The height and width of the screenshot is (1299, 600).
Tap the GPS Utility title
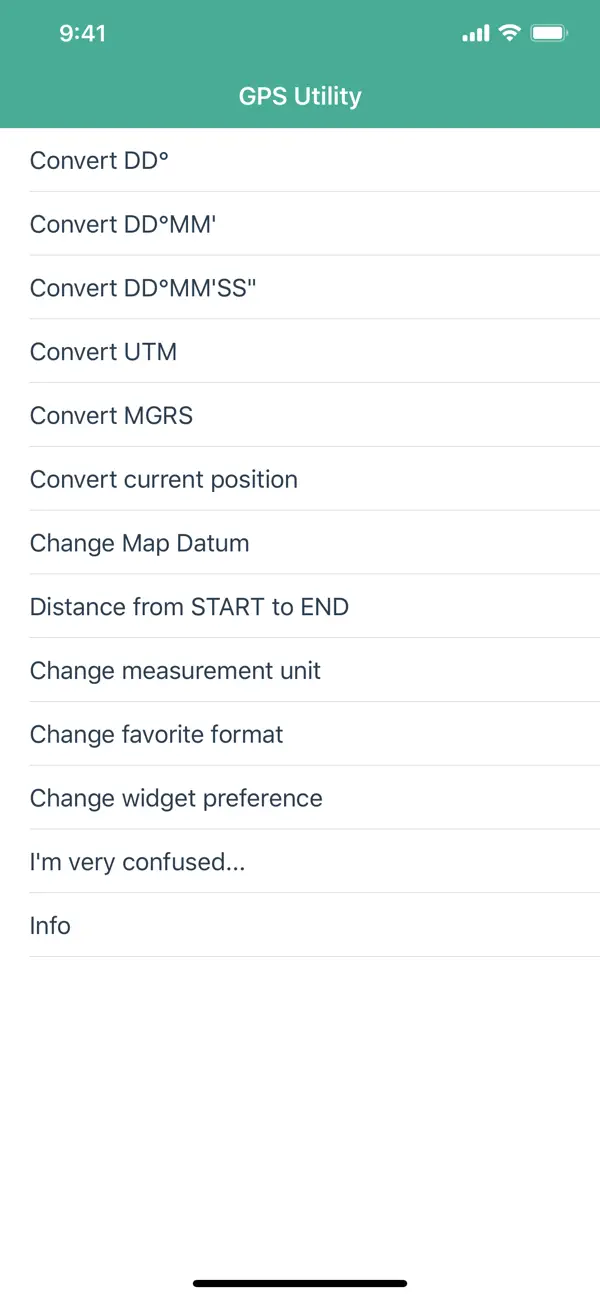click(300, 97)
